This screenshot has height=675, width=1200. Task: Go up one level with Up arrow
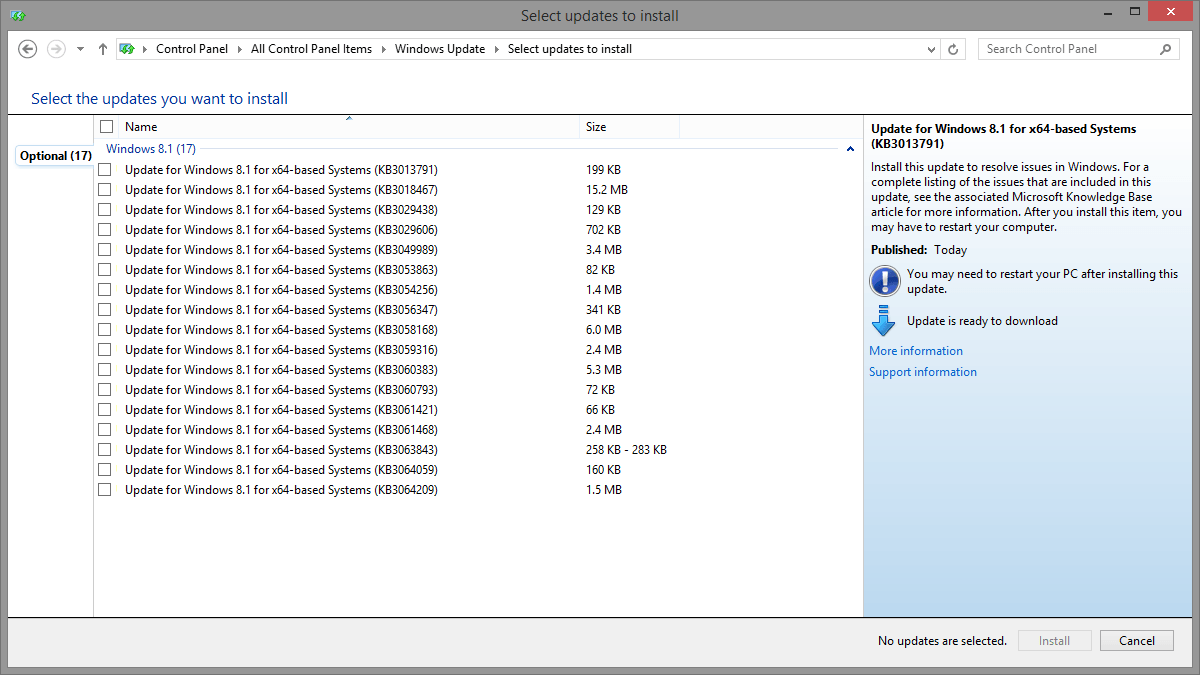tap(103, 49)
